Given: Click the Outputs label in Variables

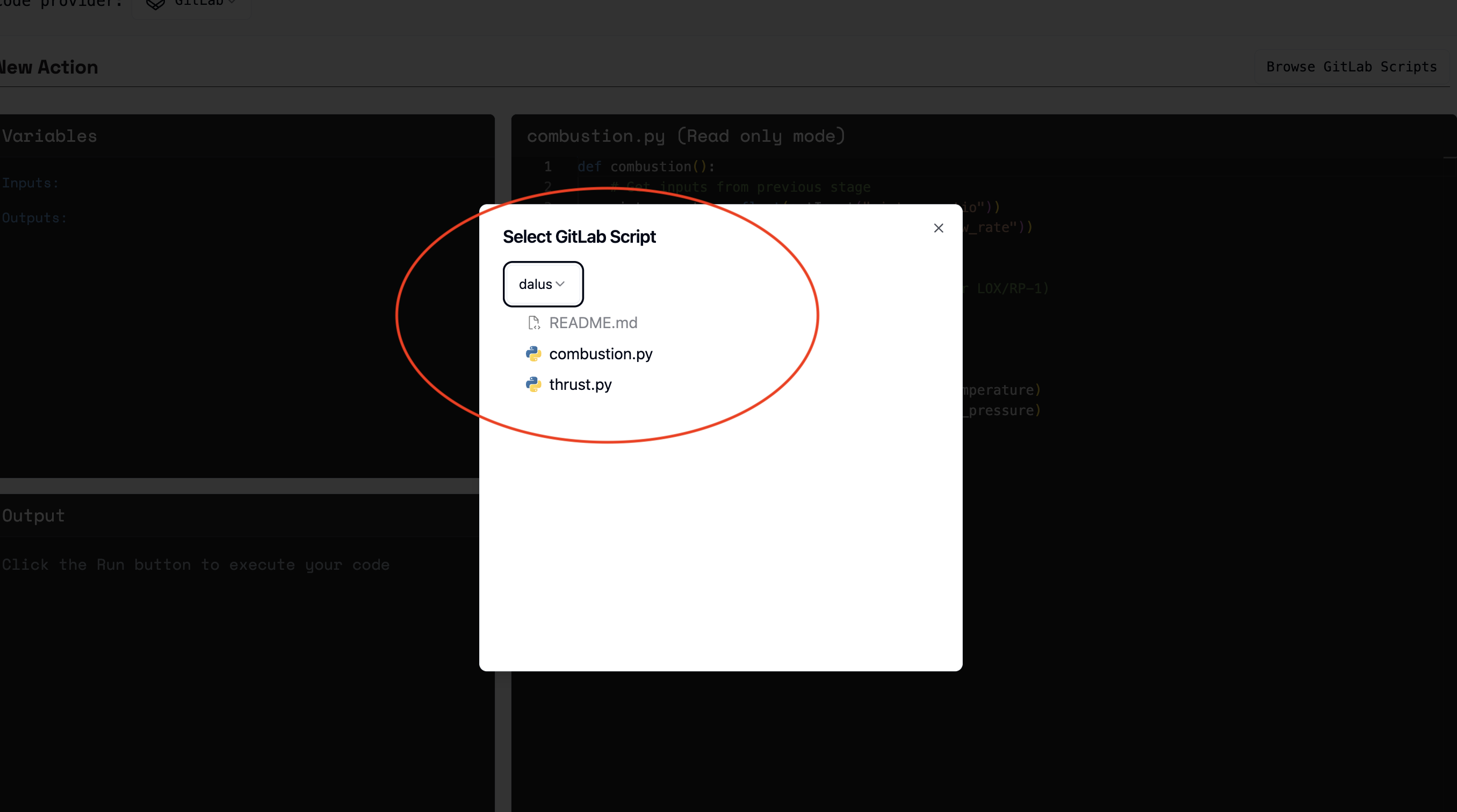Looking at the screenshot, I should tap(34, 218).
